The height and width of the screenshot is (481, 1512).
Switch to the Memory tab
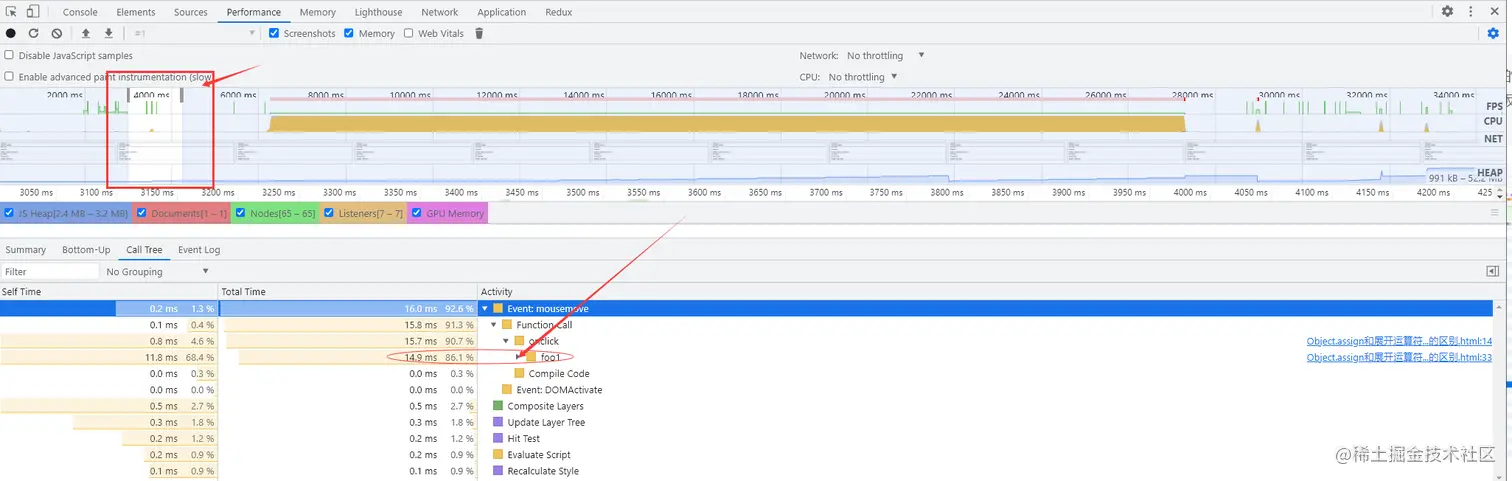point(318,12)
